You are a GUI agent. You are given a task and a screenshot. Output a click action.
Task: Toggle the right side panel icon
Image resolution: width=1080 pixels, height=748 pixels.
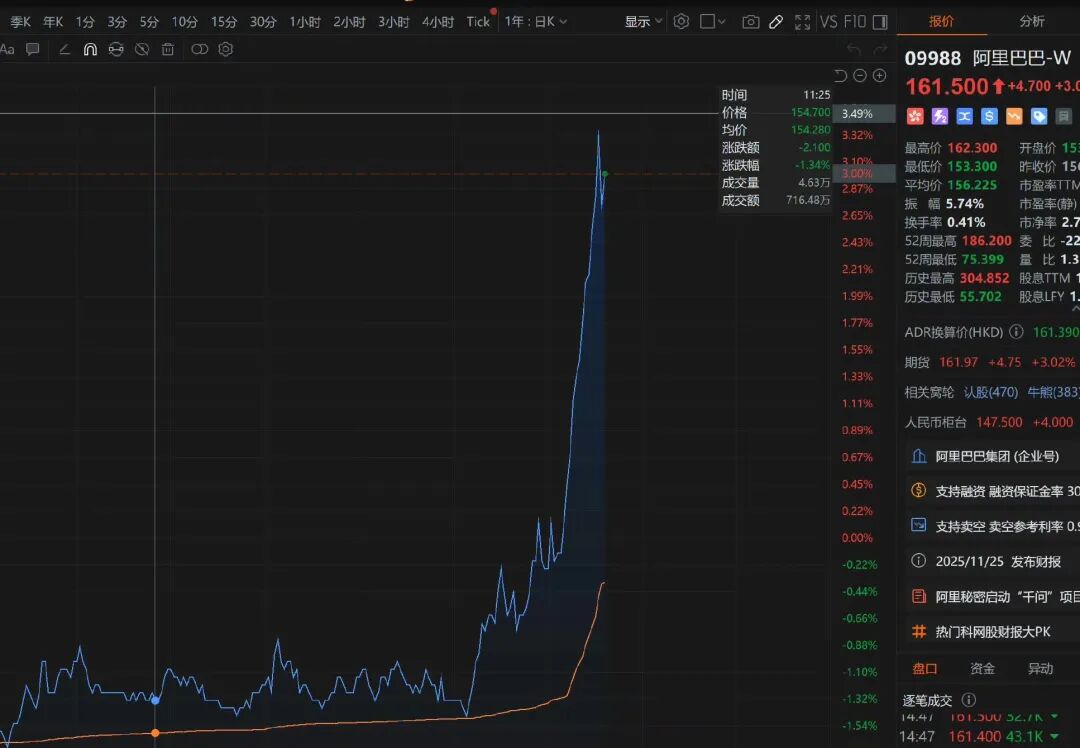[x=880, y=22]
